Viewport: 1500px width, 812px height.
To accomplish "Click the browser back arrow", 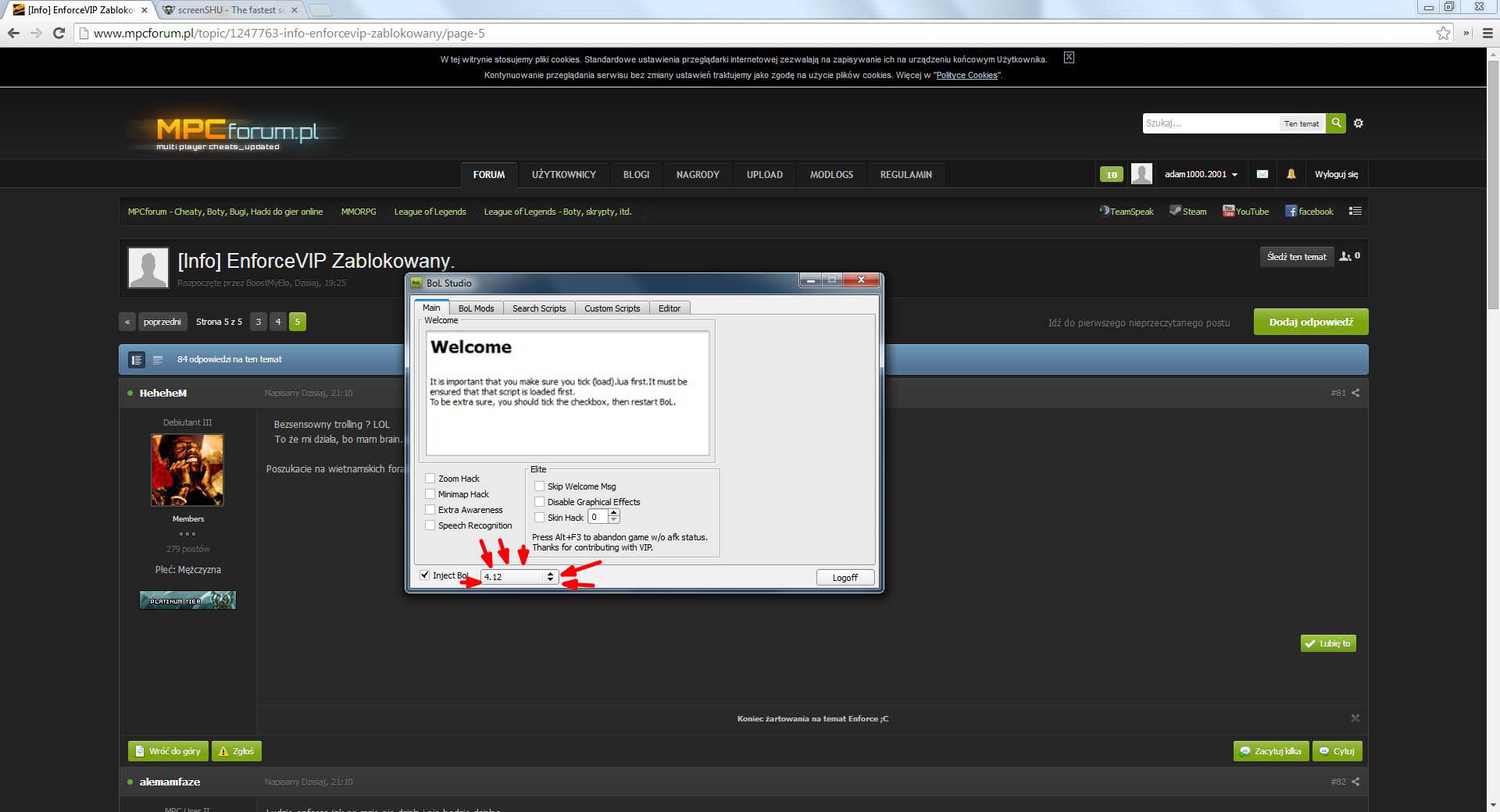I will pos(13,33).
